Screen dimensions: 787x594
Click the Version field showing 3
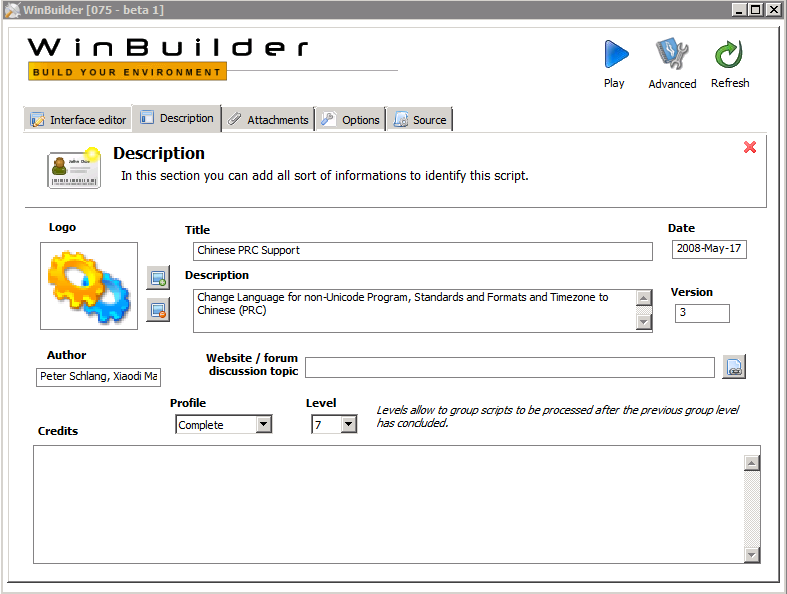[702, 313]
